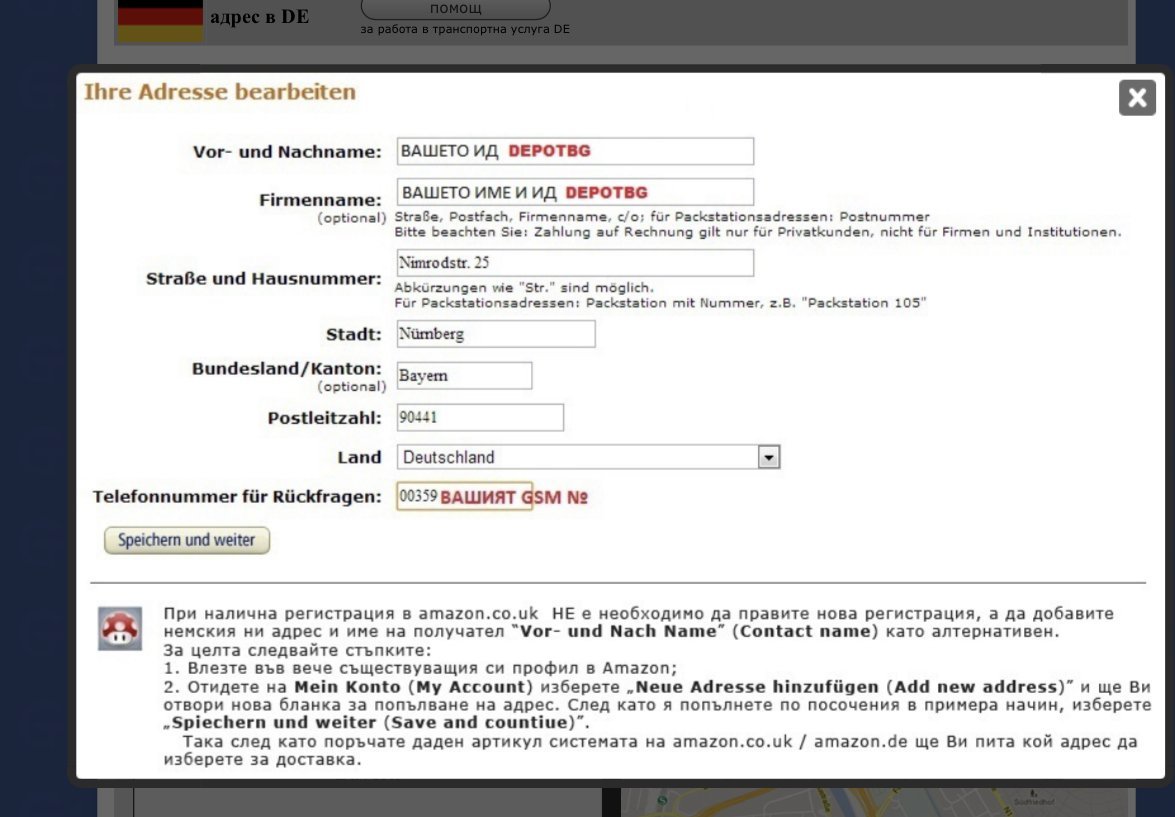Click the red mushroom info icon
Screen dimensions: 1175x817
[x=119, y=629]
